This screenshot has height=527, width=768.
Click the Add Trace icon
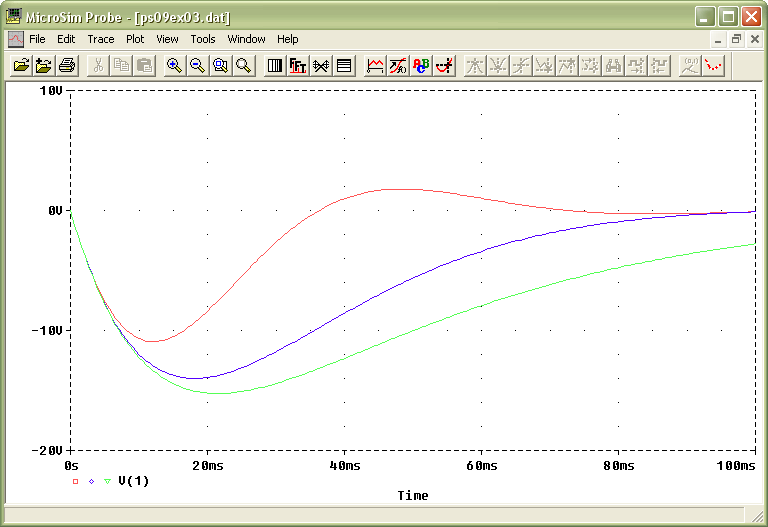375,66
